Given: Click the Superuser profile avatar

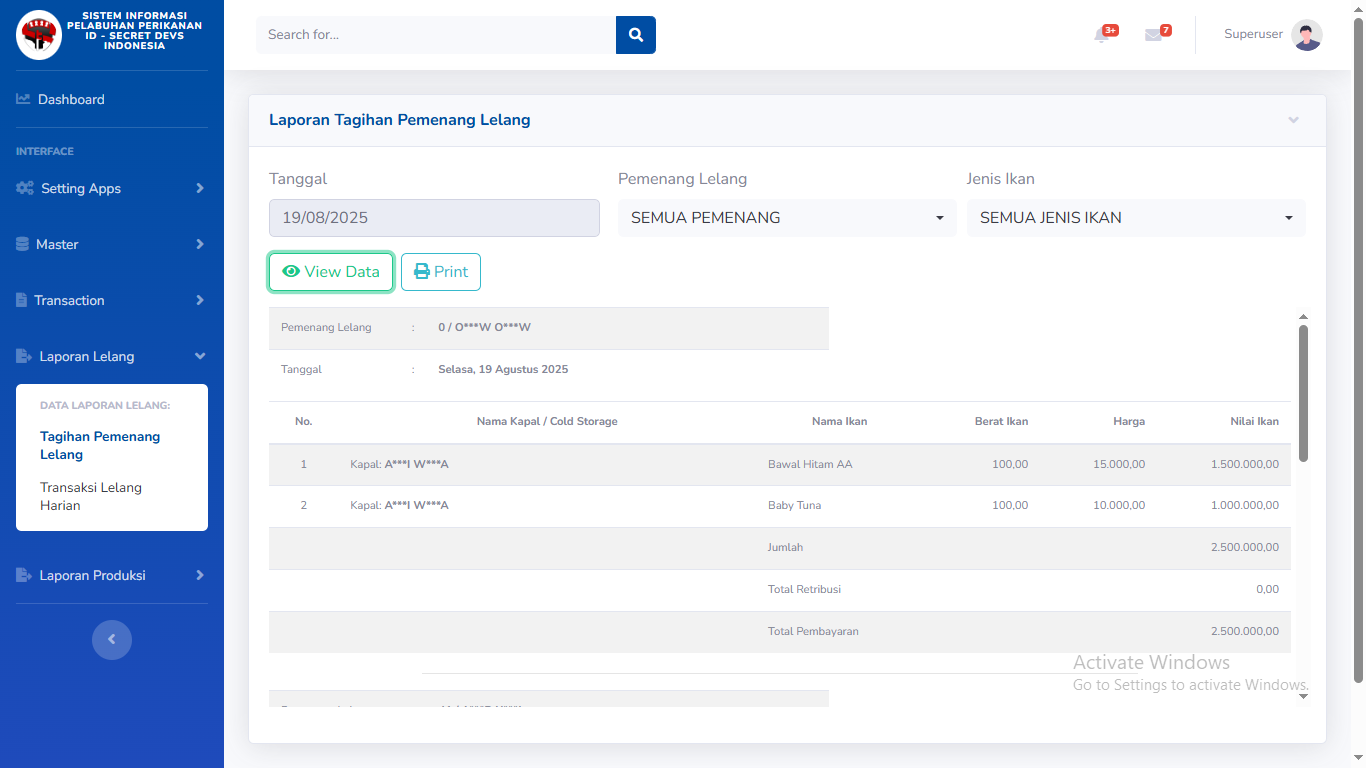Looking at the screenshot, I should click(x=1306, y=35).
